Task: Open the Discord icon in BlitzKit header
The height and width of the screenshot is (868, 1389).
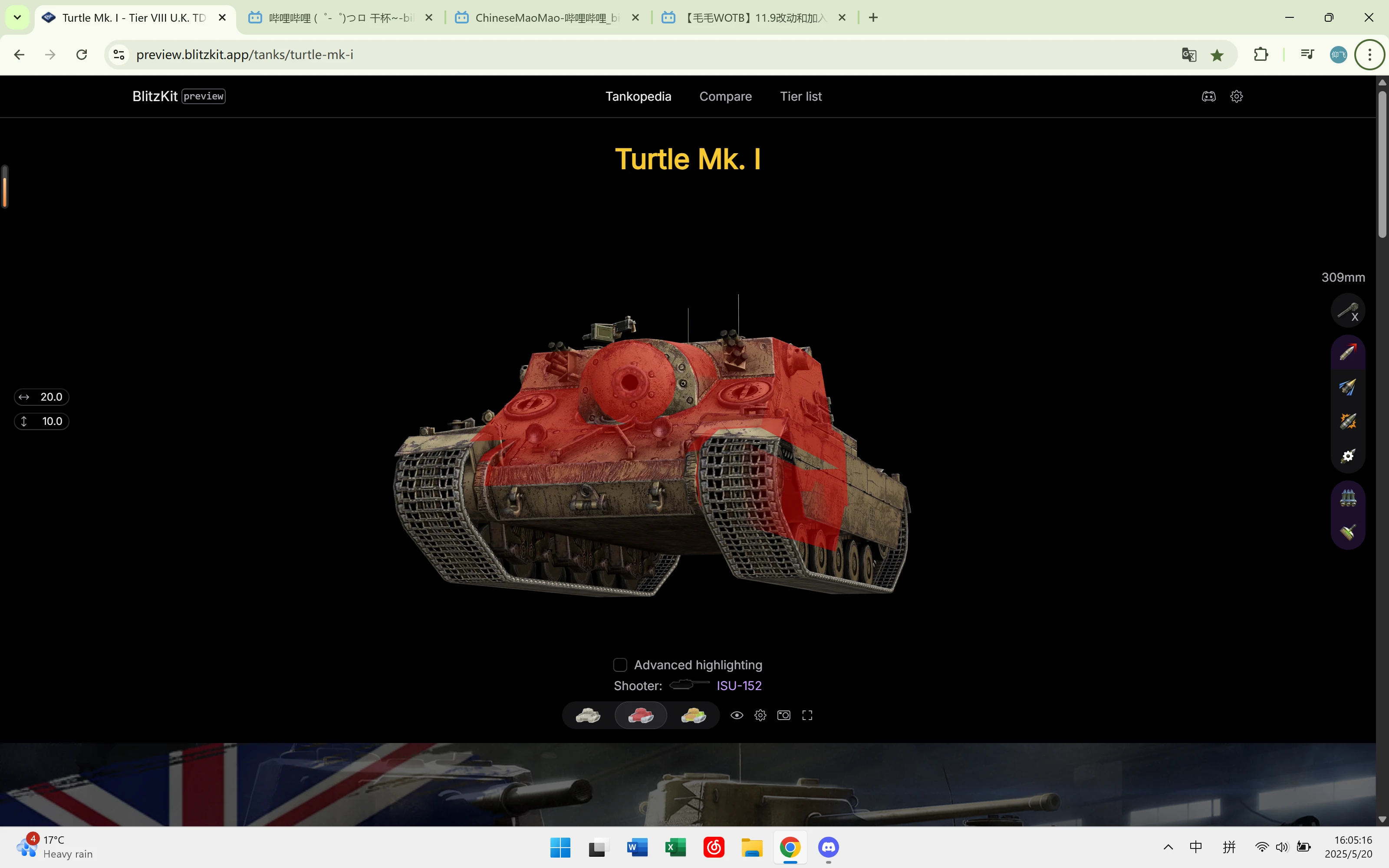Action: (1209, 96)
